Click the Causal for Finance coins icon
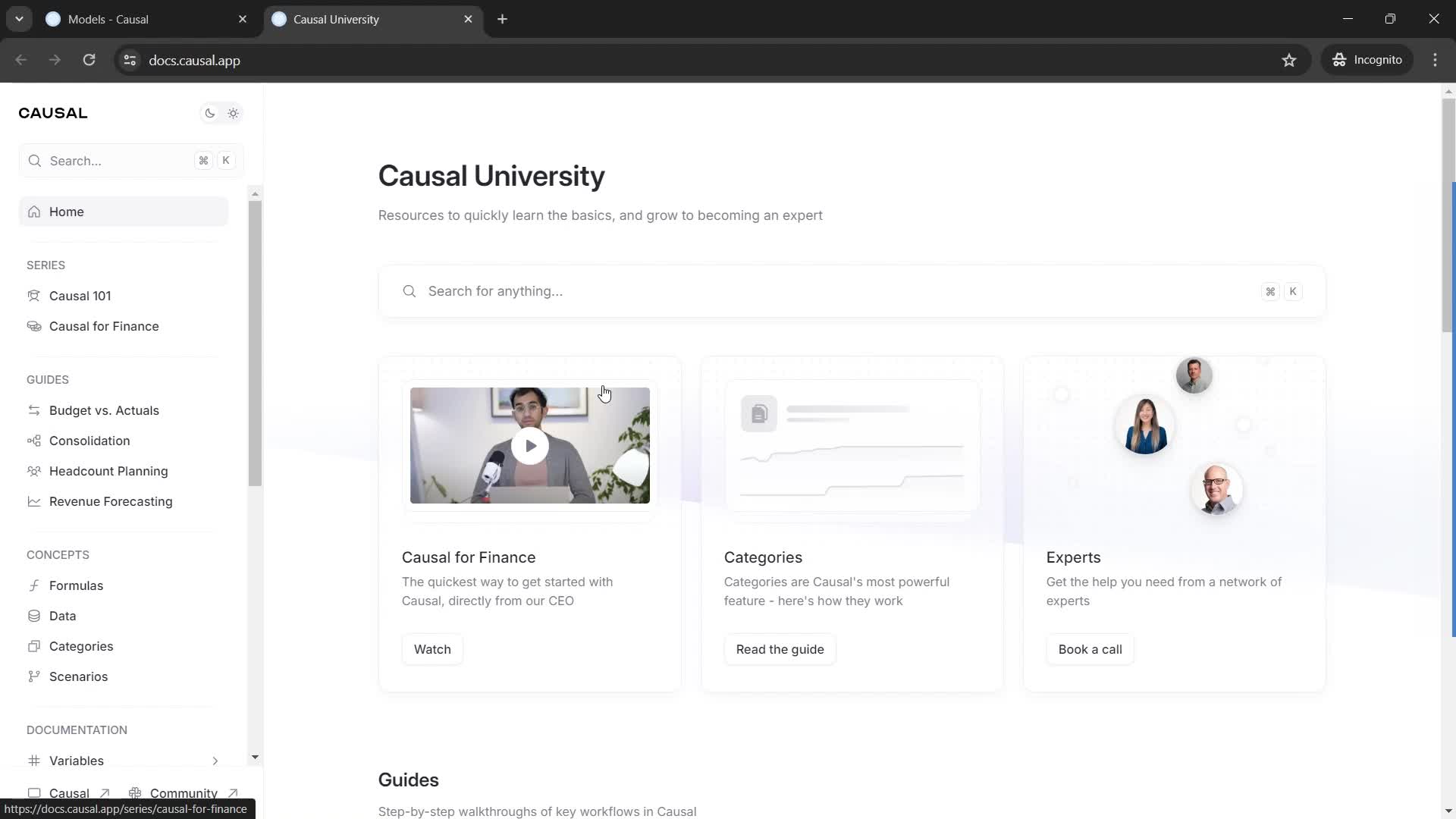The image size is (1456, 819). [x=34, y=326]
